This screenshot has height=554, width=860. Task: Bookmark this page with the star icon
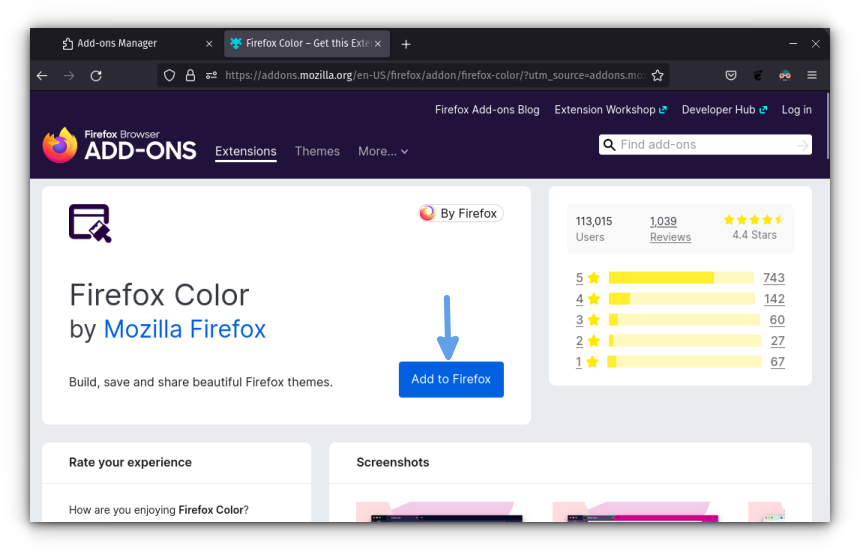[x=658, y=75]
